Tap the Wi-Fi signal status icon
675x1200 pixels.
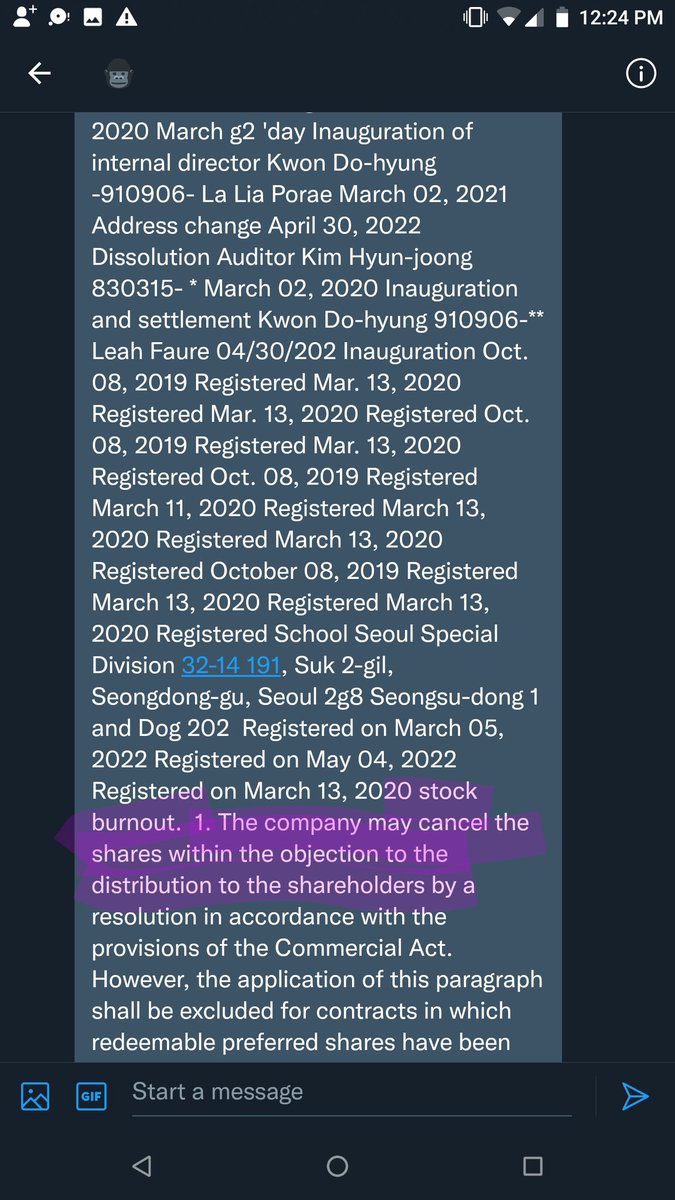510,17
